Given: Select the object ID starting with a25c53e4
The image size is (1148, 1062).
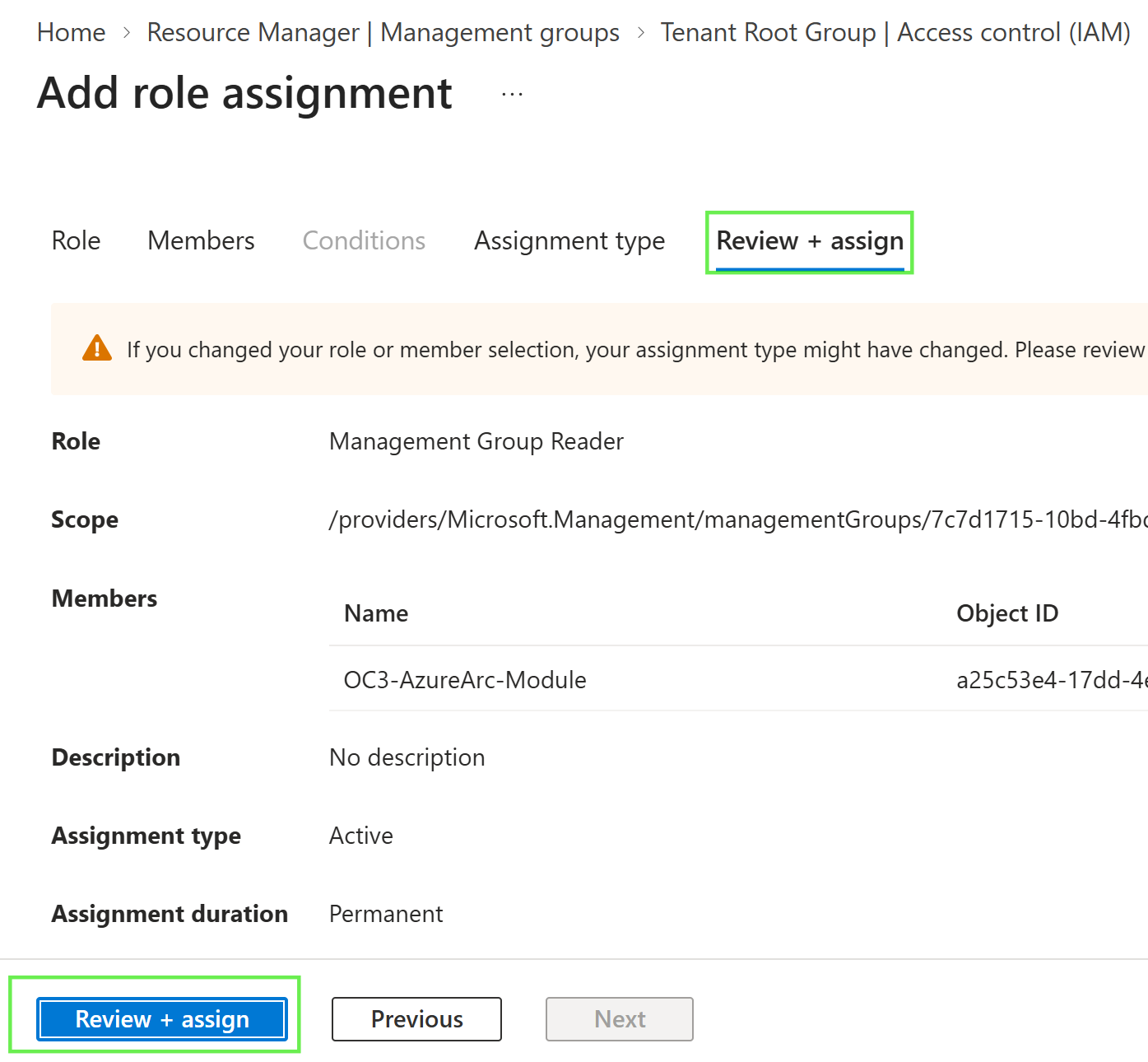Looking at the screenshot, I should (x=1052, y=679).
